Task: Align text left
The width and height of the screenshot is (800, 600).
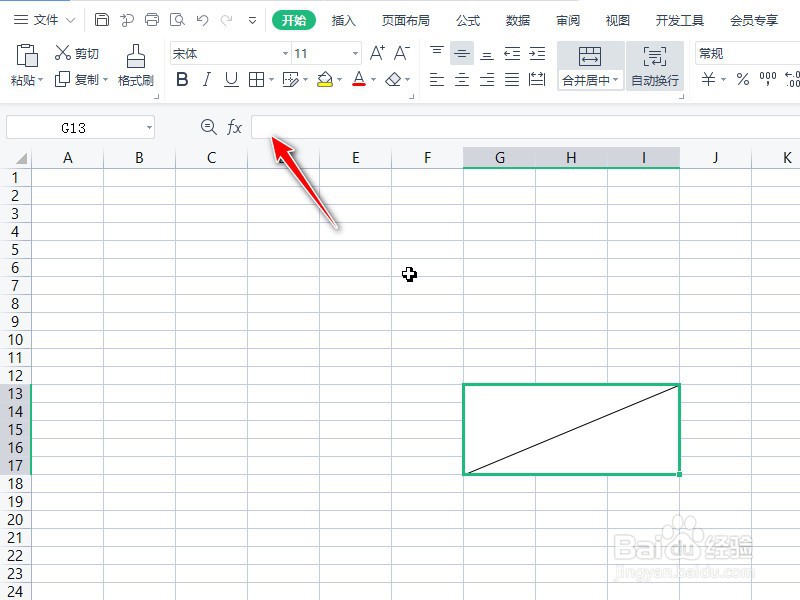Action: (437, 80)
